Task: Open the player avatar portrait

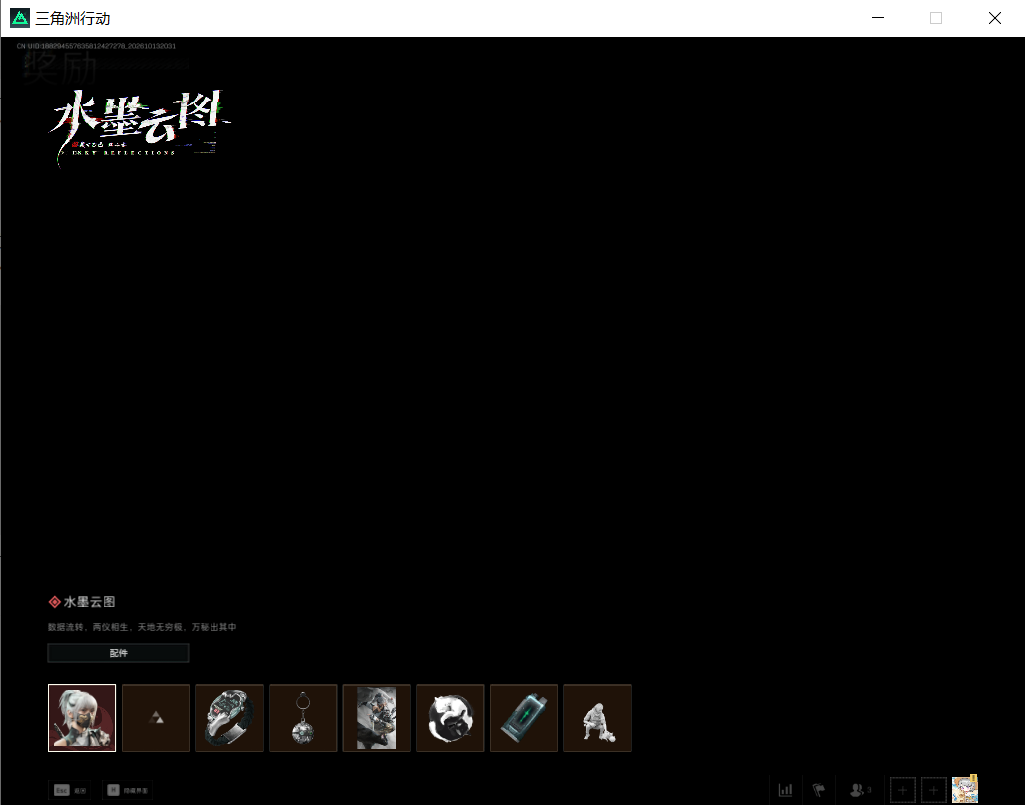Action: [x=965, y=789]
